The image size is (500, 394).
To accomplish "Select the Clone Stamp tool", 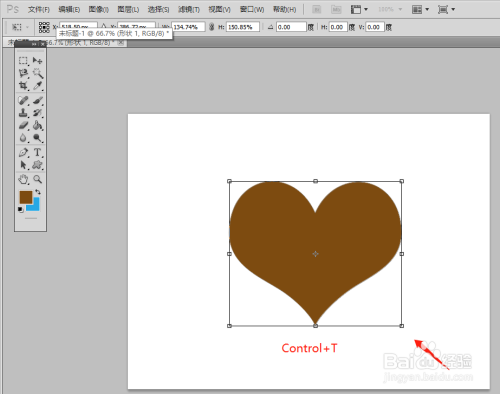I will coord(23,113).
